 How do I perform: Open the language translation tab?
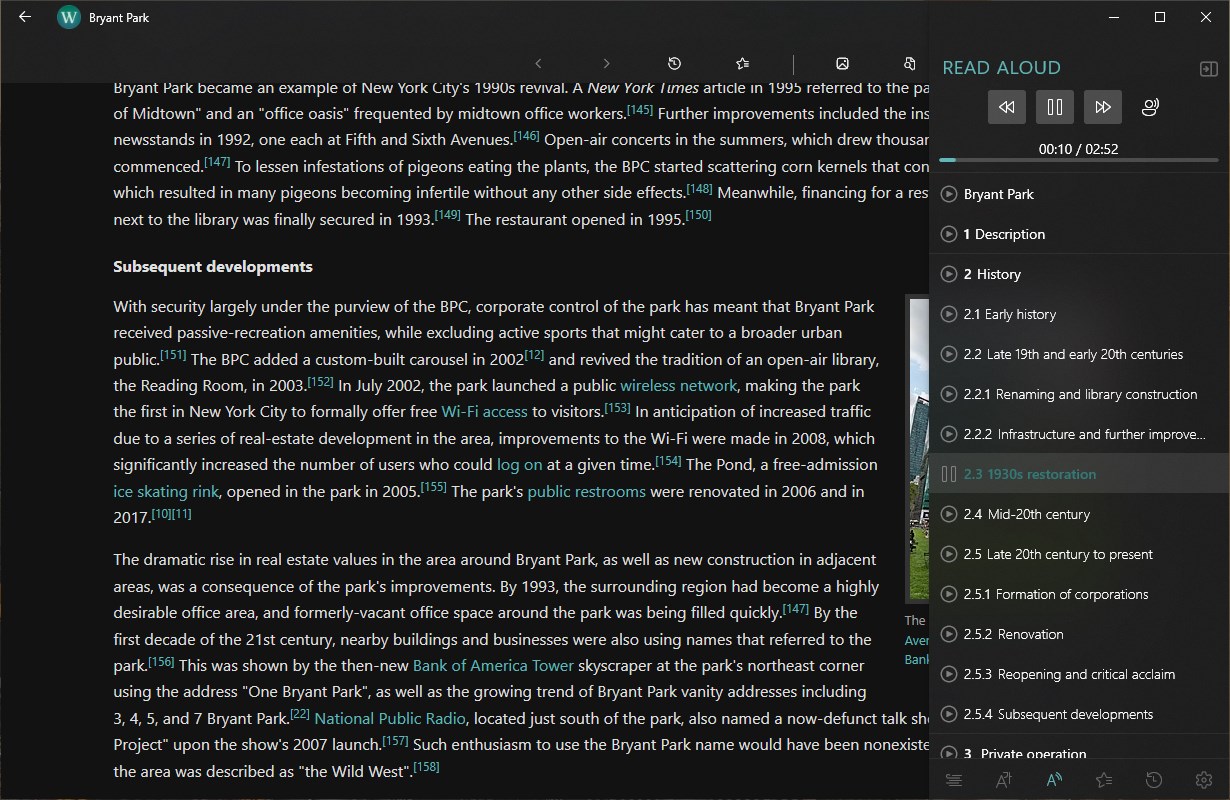[x=1004, y=780]
